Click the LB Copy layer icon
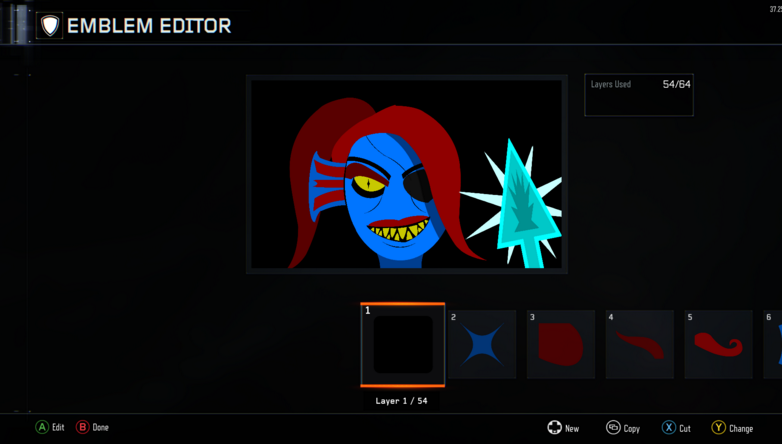This screenshot has height=444, width=782. [613, 428]
